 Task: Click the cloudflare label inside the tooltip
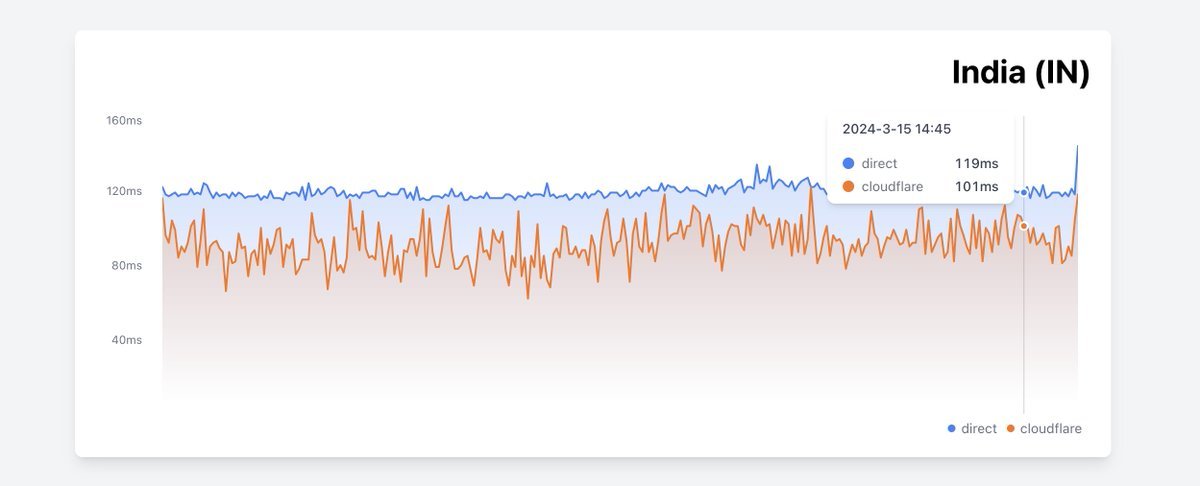892,187
